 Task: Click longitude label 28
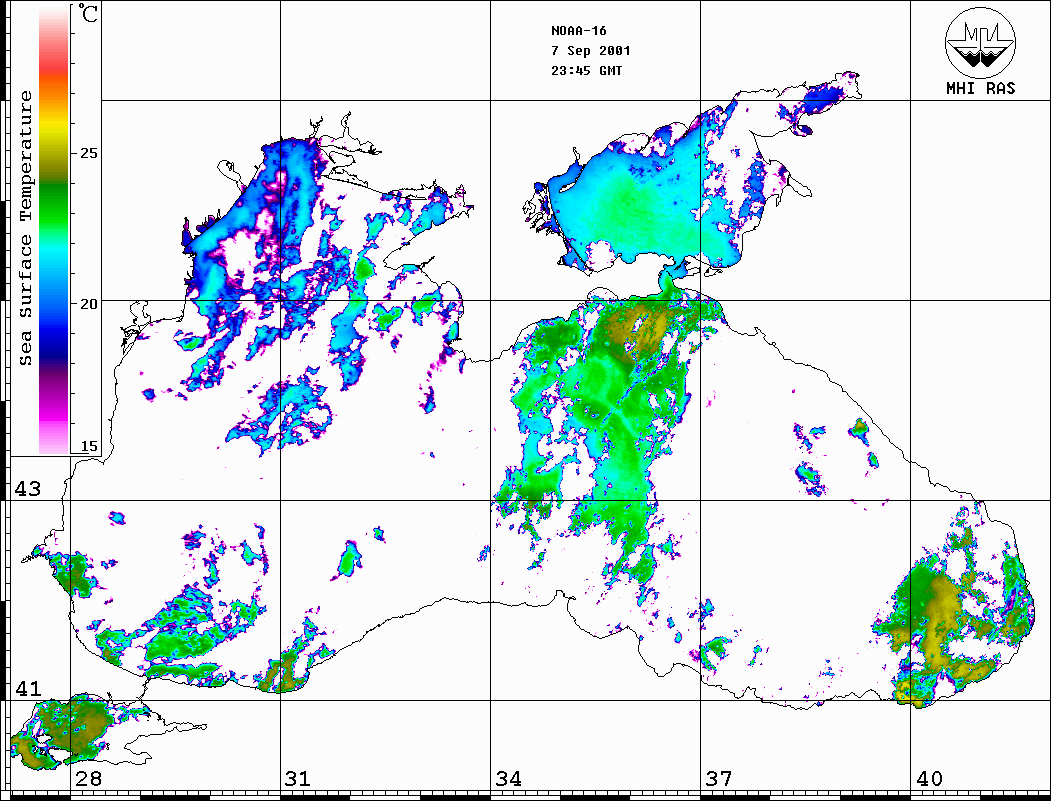[88, 779]
